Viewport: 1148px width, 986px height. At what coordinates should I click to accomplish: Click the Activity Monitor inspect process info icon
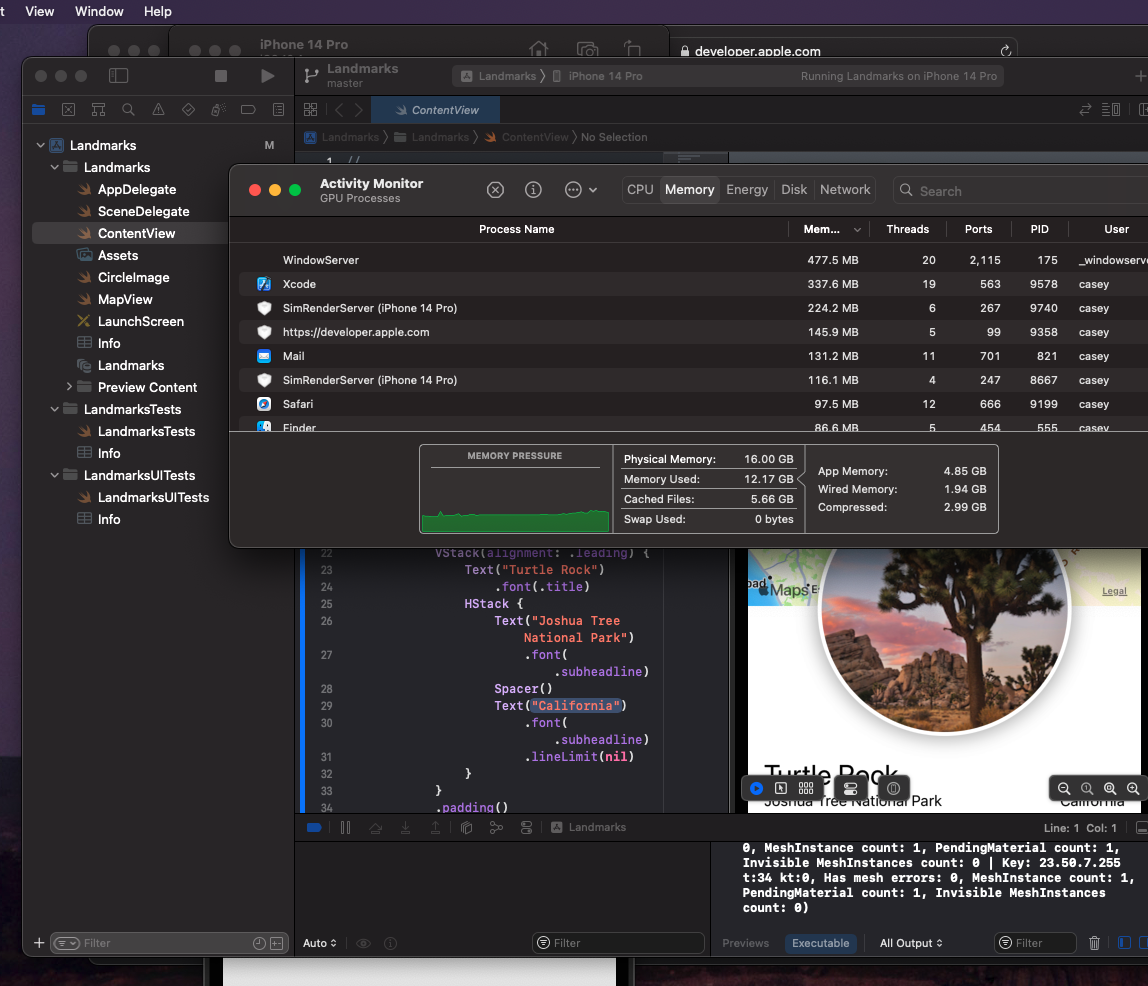click(533, 190)
